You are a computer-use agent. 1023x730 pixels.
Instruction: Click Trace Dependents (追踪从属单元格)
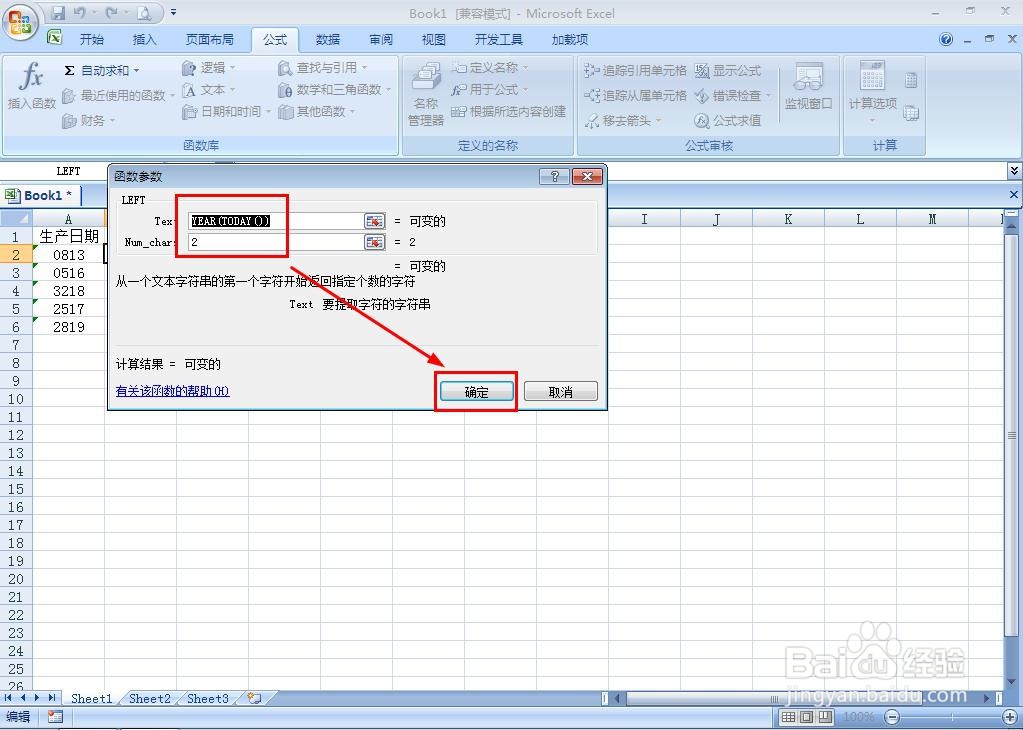point(635,96)
